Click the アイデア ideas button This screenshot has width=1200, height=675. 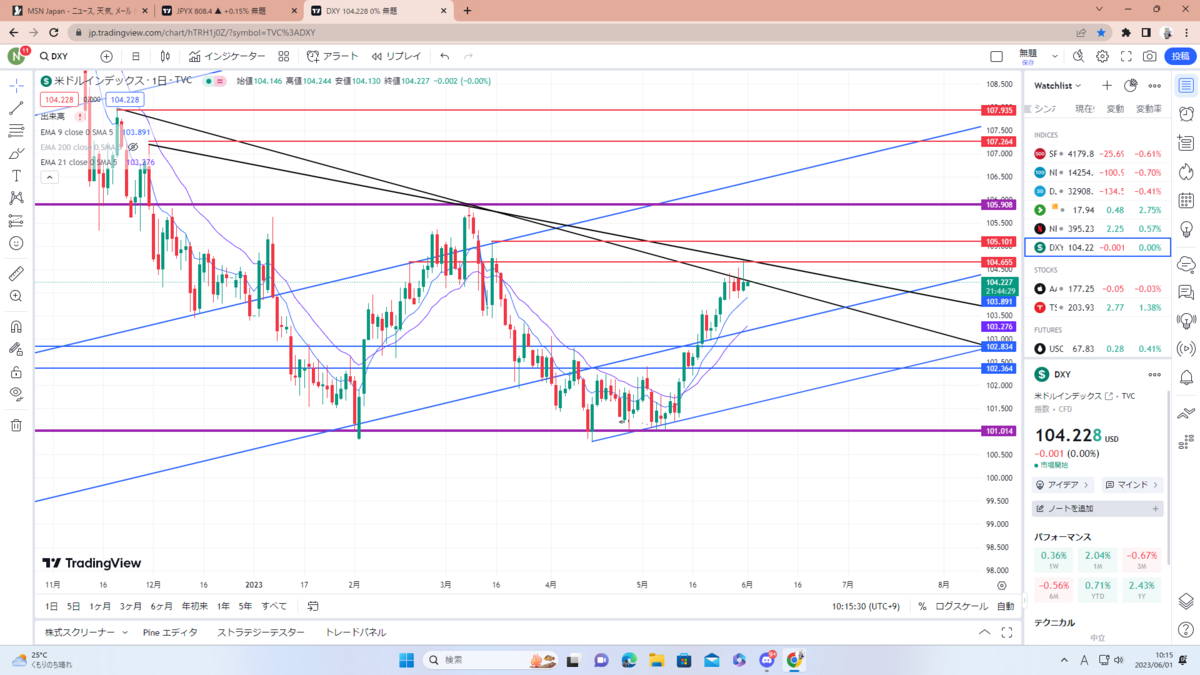[1064, 484]
